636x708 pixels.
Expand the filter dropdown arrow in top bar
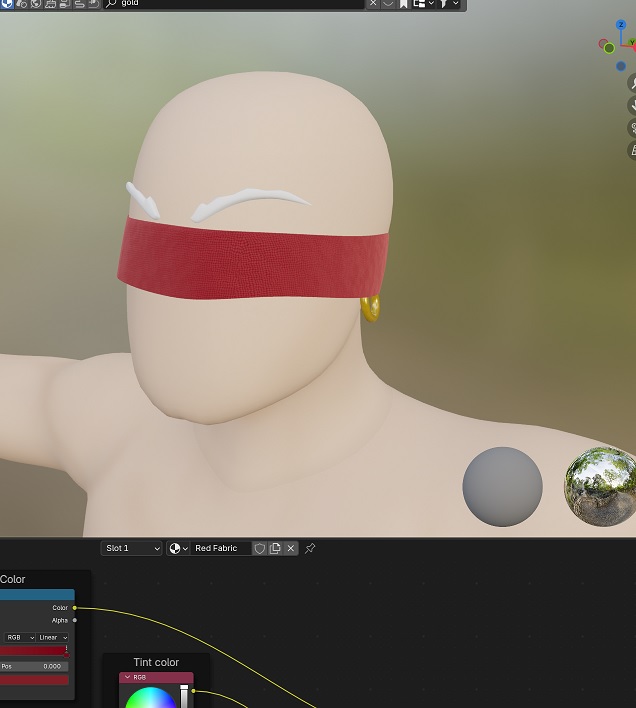pyautogui.click(x=456, y=4)
